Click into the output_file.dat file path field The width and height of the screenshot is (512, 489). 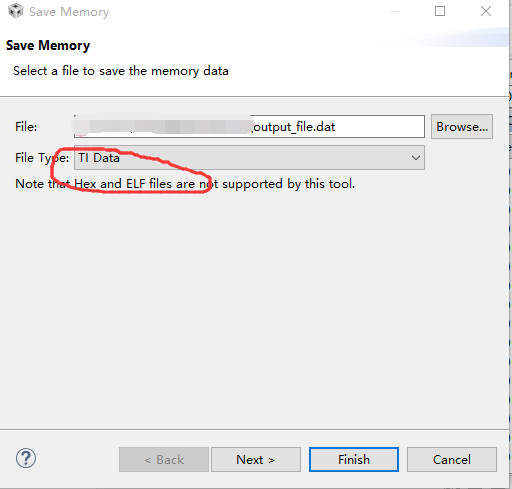point(249,127)
